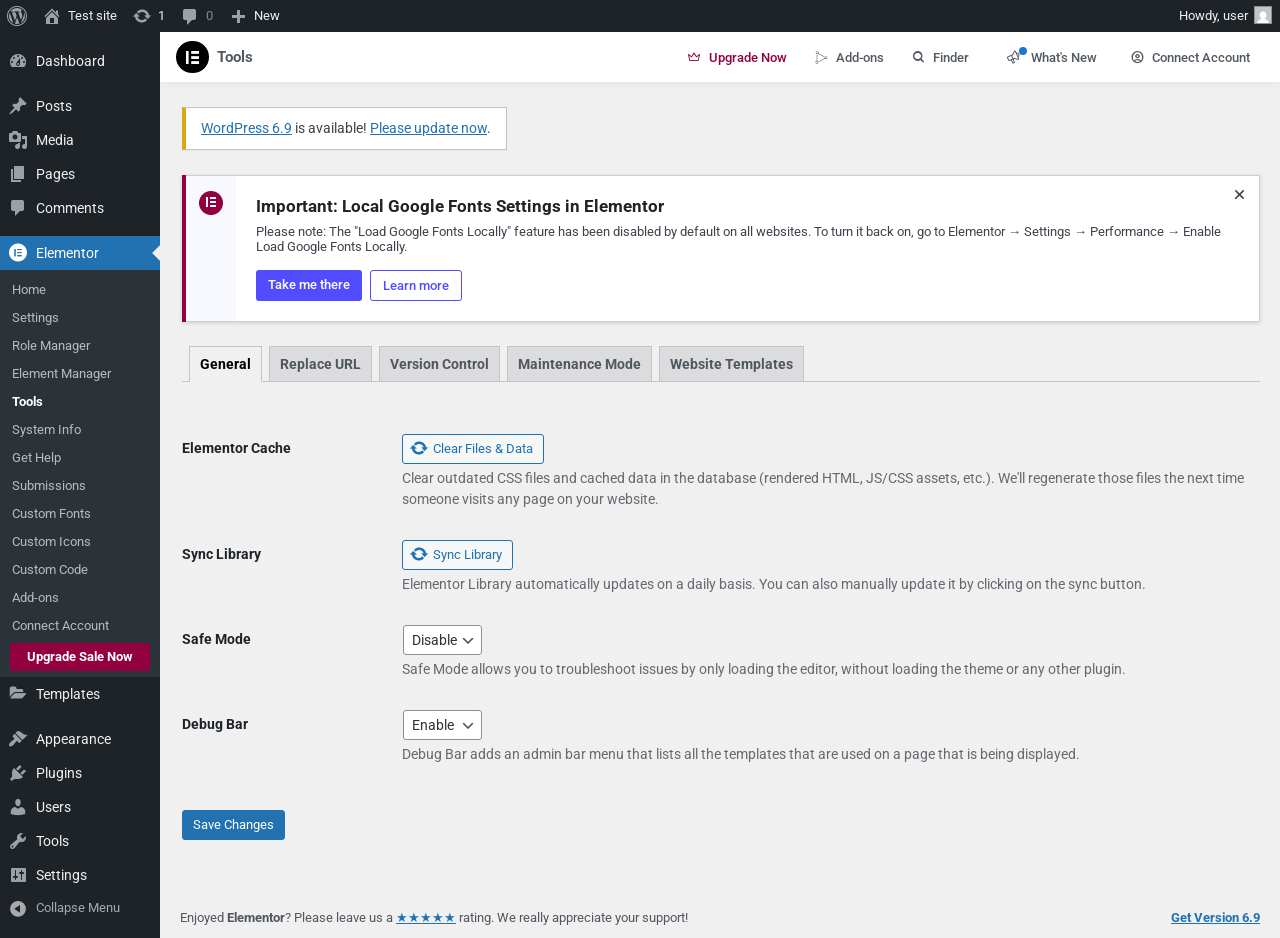Click the Elementor logo beside Tools heading
This screenshot has width=1280, height=938.
tap(192, 57)
